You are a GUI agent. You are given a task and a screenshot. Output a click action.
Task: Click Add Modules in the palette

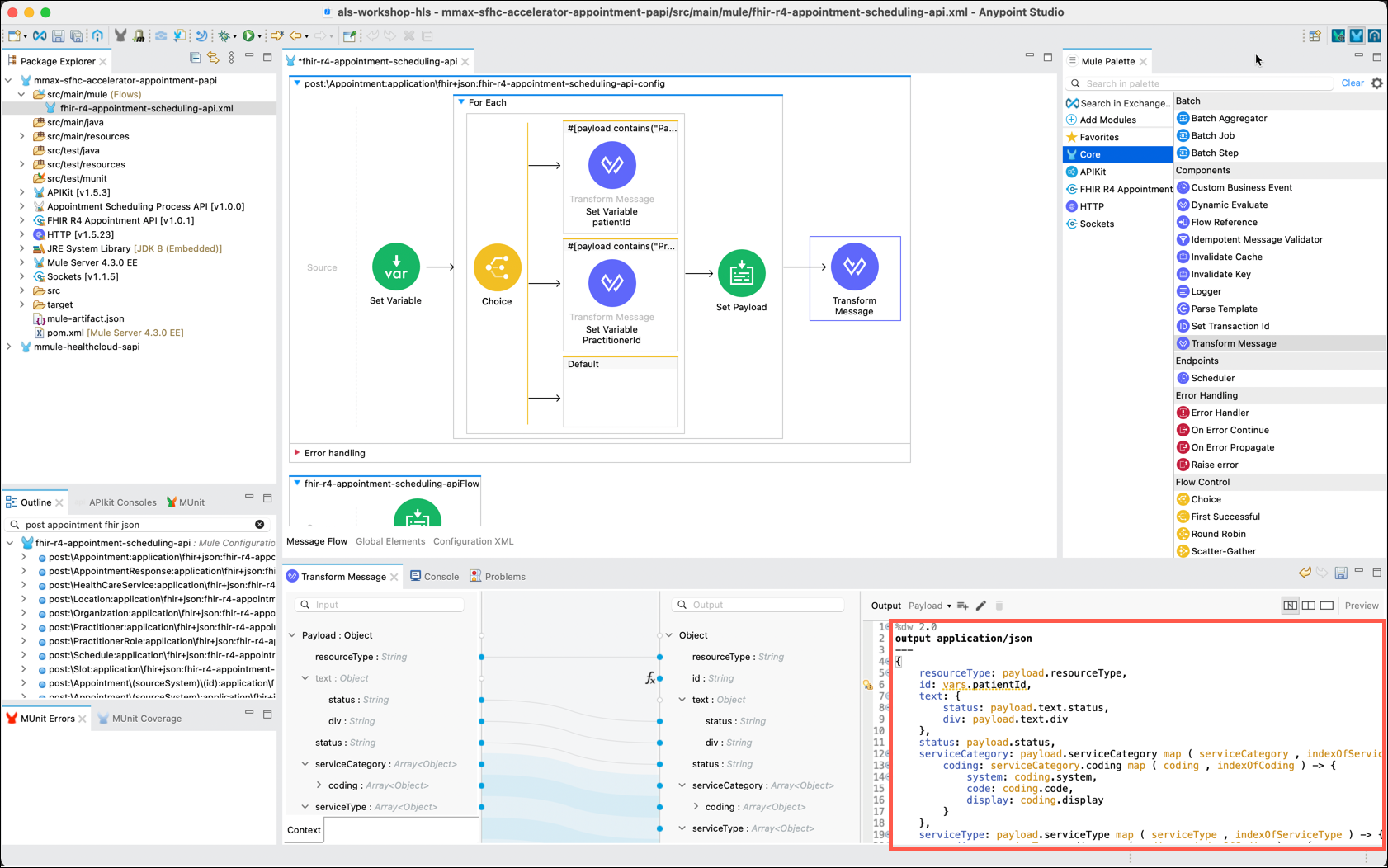pos(1101,120)
